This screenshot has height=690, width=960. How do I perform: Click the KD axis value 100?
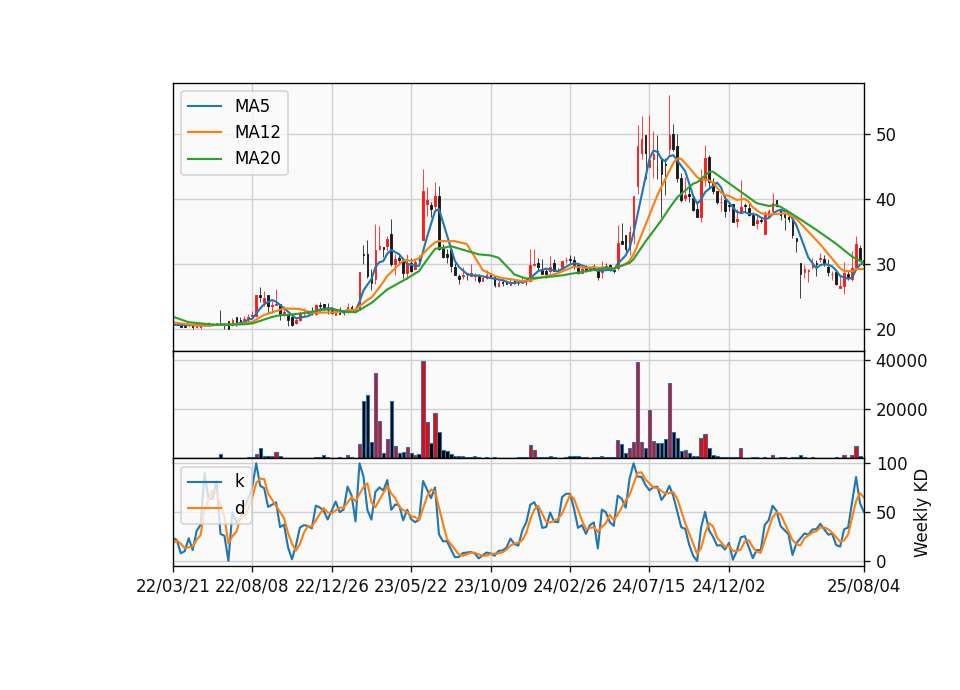(891, 464)
